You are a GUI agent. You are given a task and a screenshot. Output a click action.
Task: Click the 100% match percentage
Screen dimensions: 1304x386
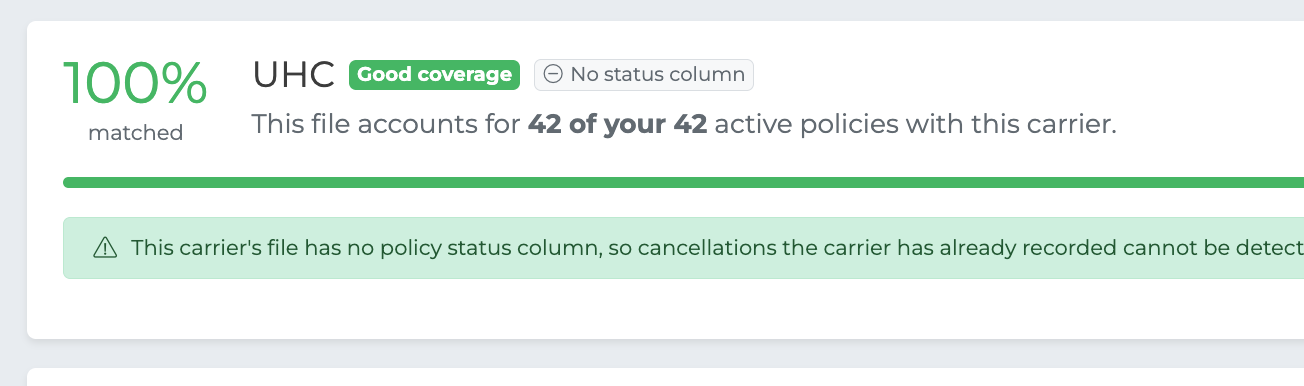tap(136, 84)
